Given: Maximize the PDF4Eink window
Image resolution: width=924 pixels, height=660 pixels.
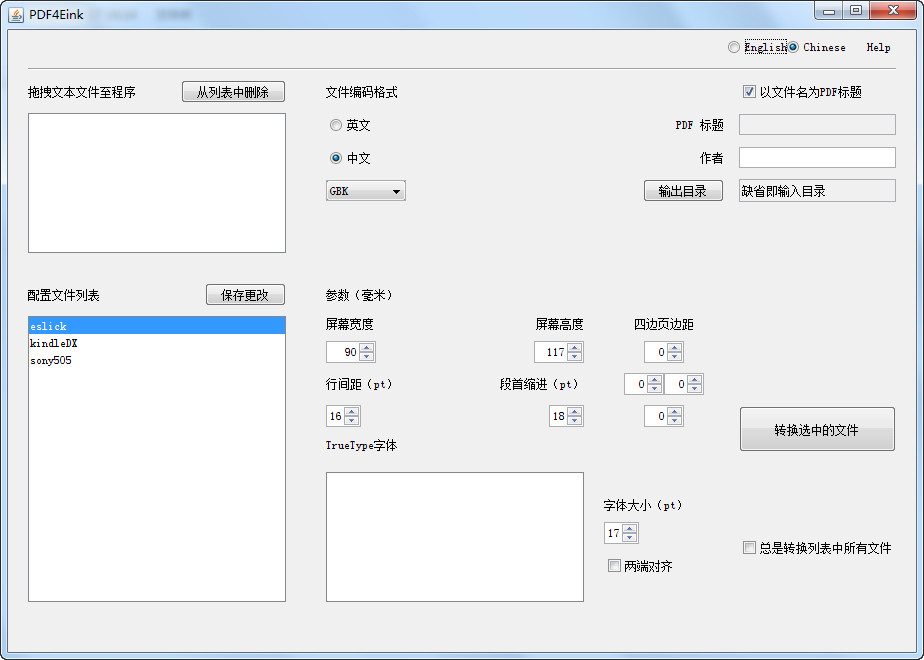Looking at the screenshot, I should click(x=856, y=11).
